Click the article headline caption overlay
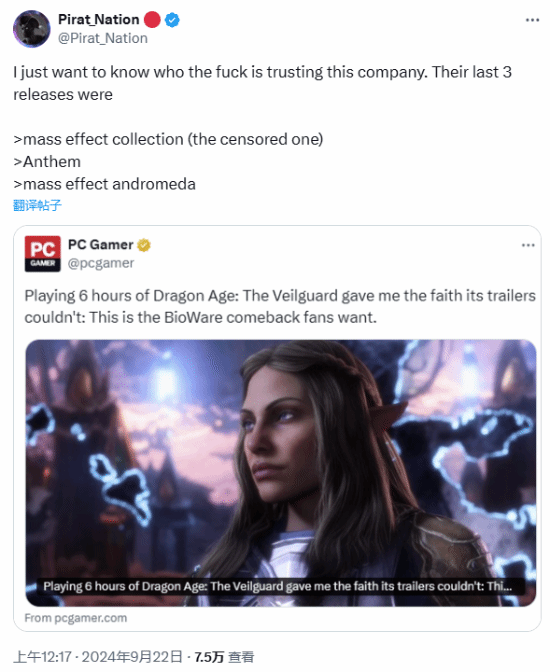 [277, 586]
